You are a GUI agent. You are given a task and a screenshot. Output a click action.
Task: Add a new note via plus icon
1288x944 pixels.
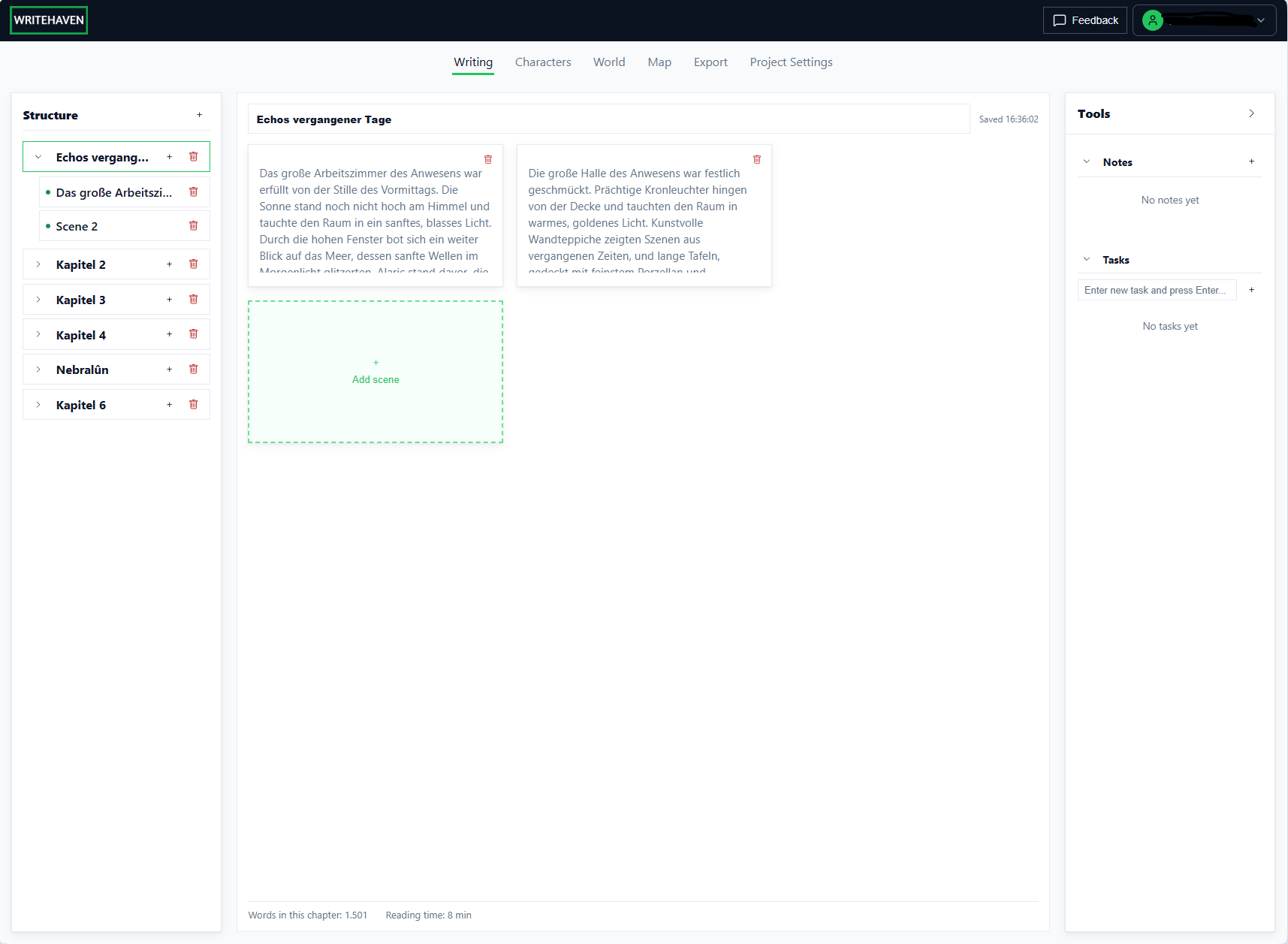[1251, 161]
